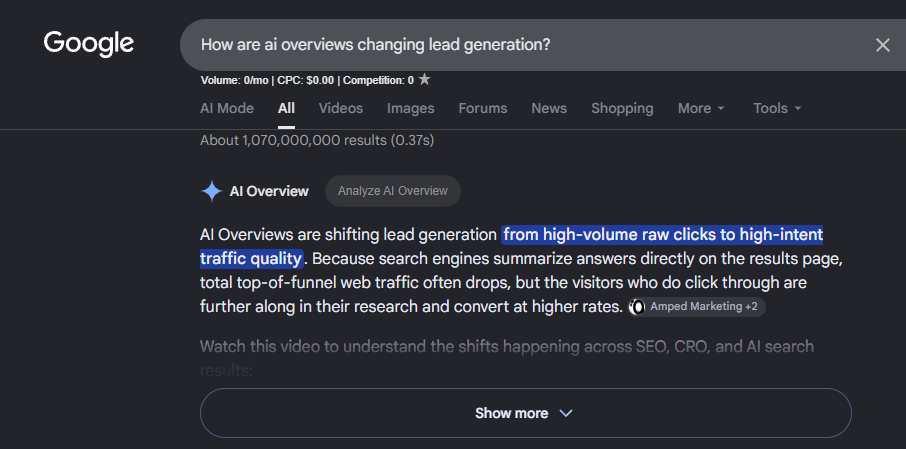The image size is (906, 449).
Task: Star the keyword next to Competition: 0
Action: [x=424, y=80]
